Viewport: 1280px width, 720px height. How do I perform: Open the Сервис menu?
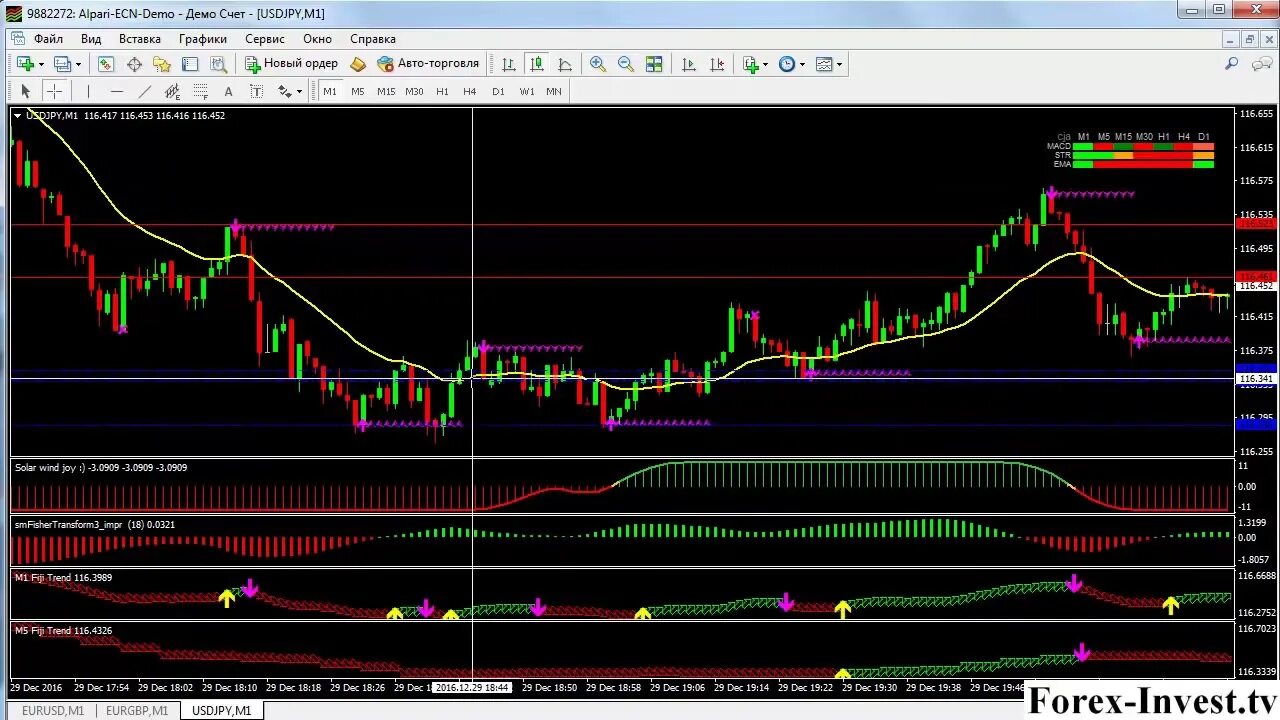[x=265, y=39]
